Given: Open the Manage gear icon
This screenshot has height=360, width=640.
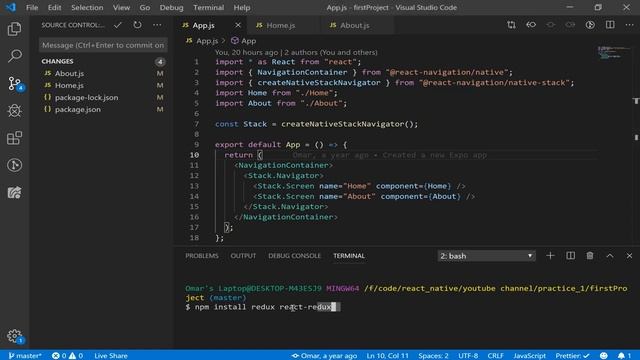Looking at the screenshot, I should tap(15, 336).
